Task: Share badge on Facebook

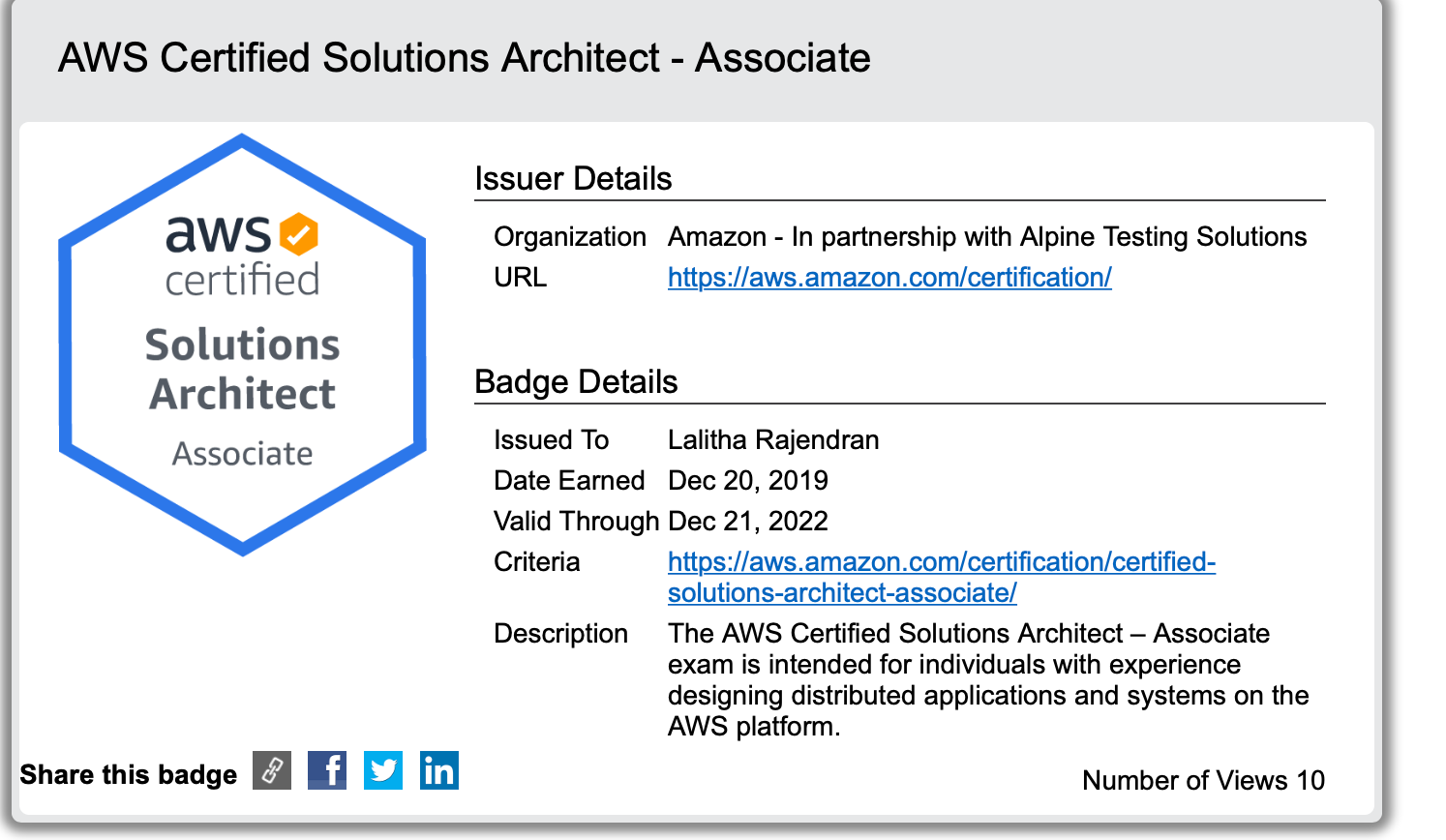Action: (x=327, y=770)
